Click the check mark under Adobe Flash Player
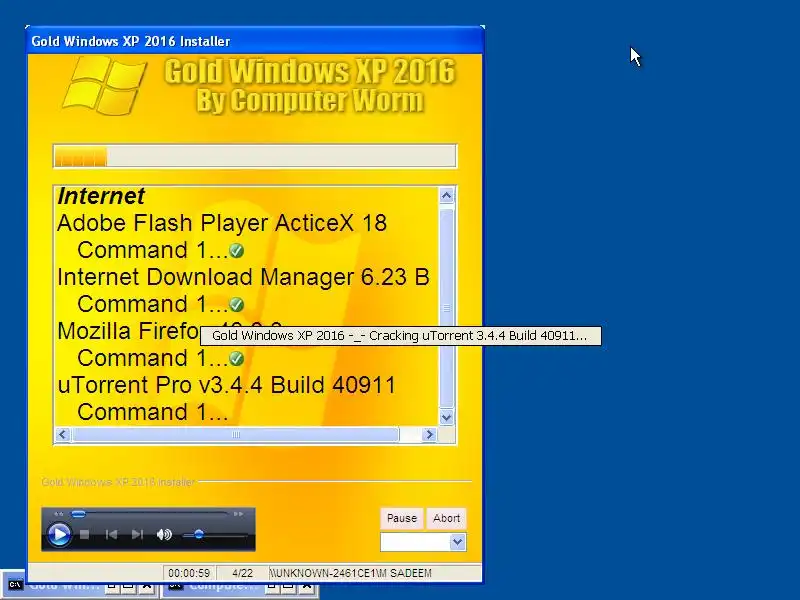 (x=236, y=251)
